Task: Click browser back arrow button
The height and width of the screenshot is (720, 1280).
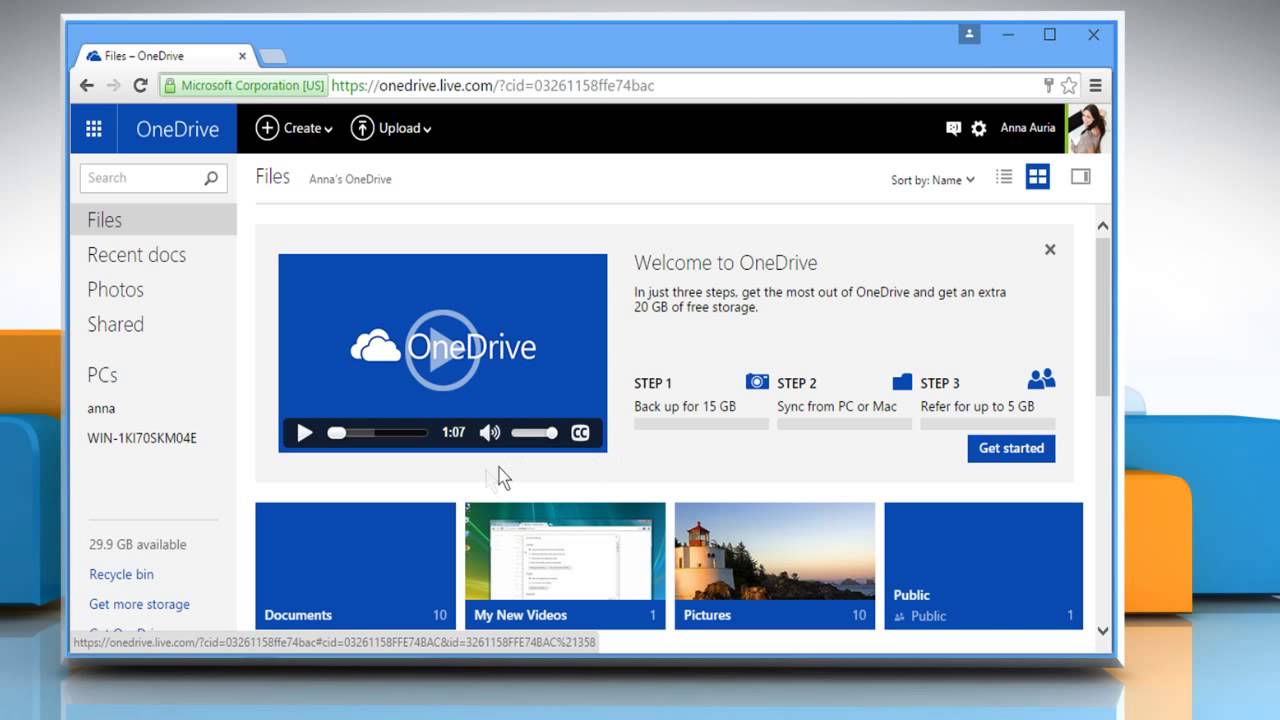Action: click(x=87, y=86)
